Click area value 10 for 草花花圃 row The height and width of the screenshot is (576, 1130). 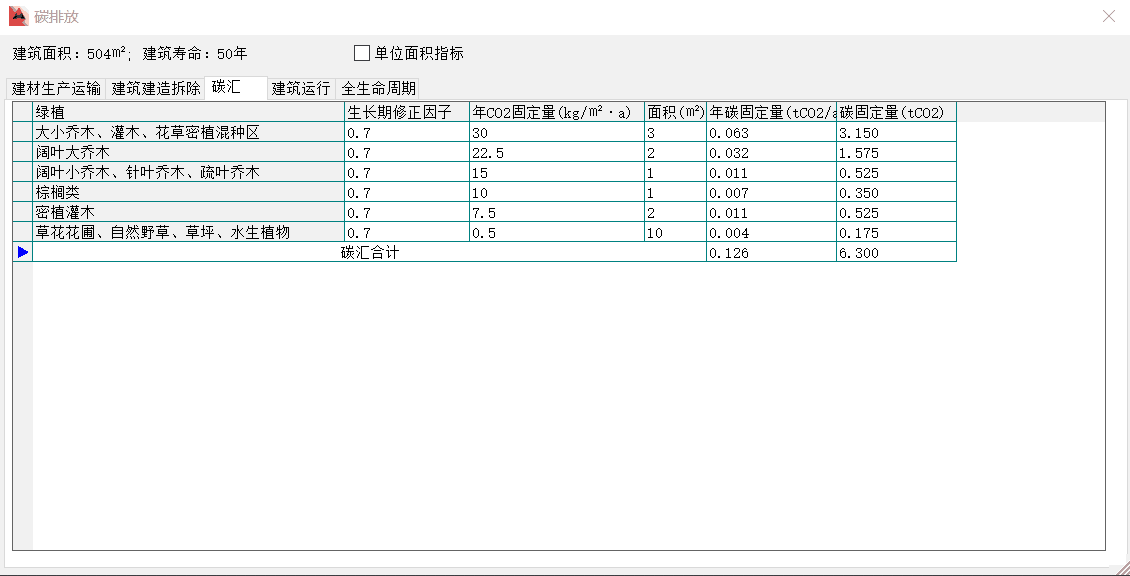pyautogui.click(x=675, y=233)
